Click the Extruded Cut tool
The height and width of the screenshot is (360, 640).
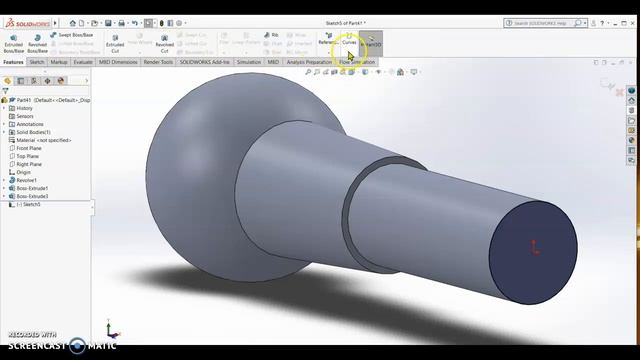pyautogui.click(x=115, y=44)
